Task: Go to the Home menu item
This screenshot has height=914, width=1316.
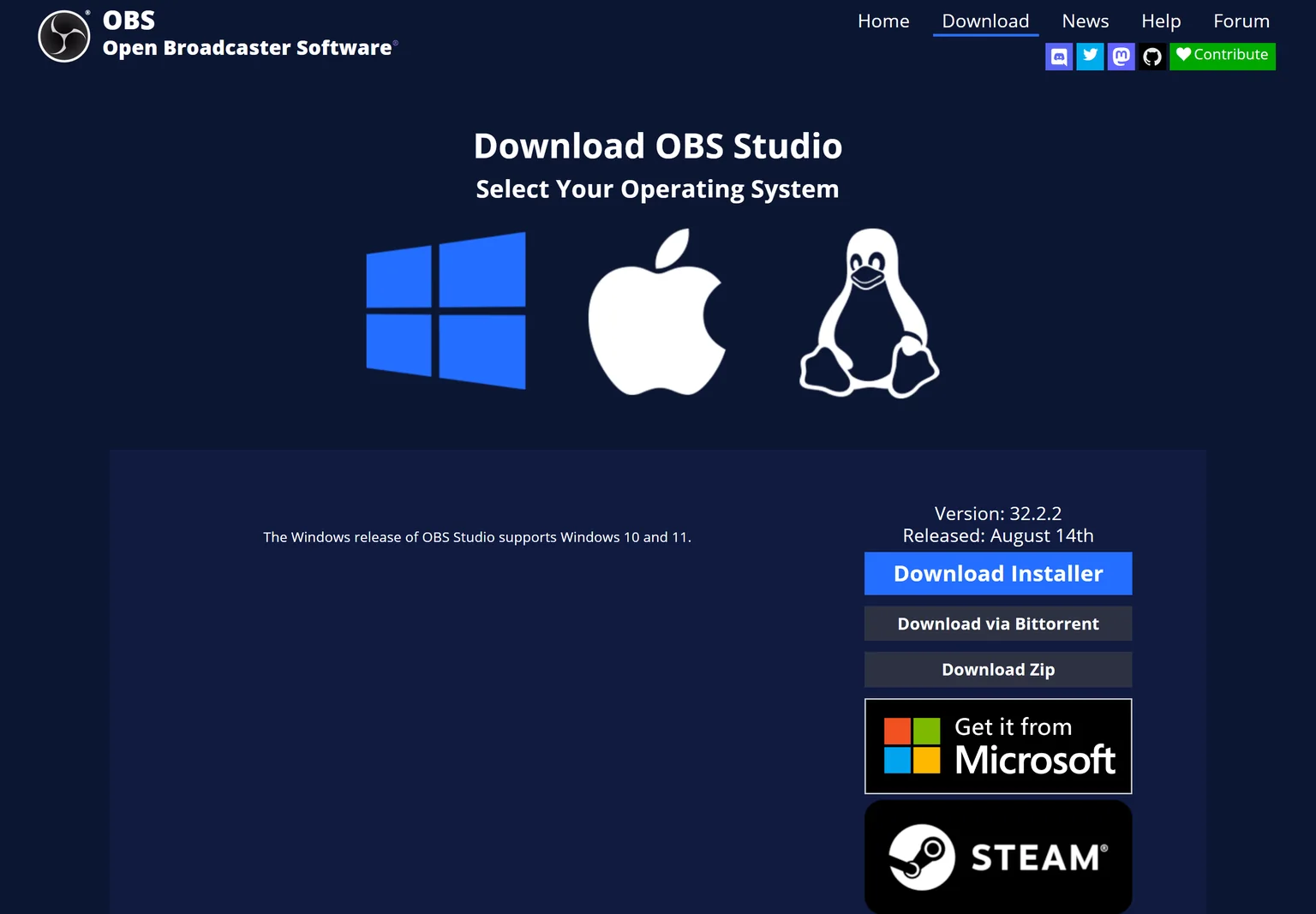Action: 883,21
